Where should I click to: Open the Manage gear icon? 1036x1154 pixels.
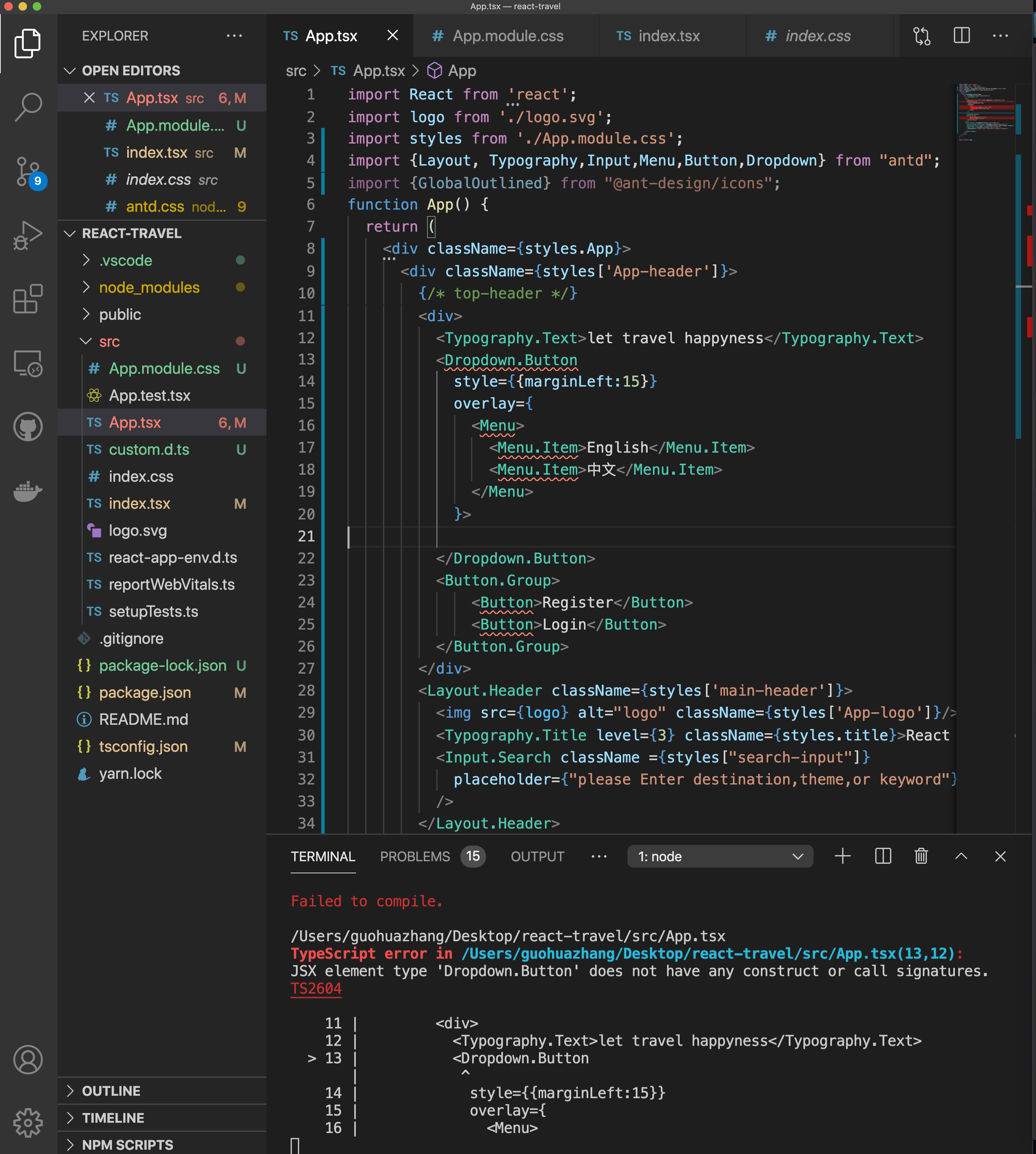point(28,1123)
